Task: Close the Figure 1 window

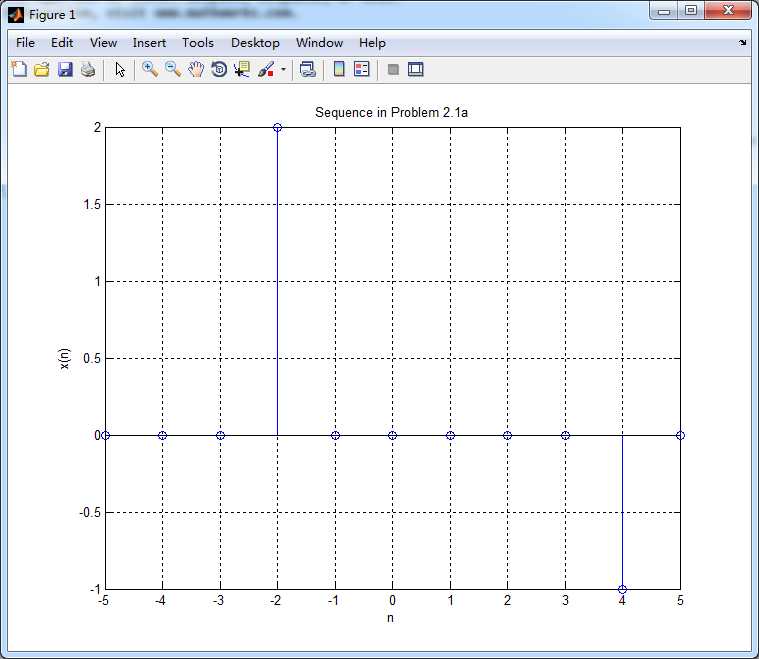Action: [728, 11]
